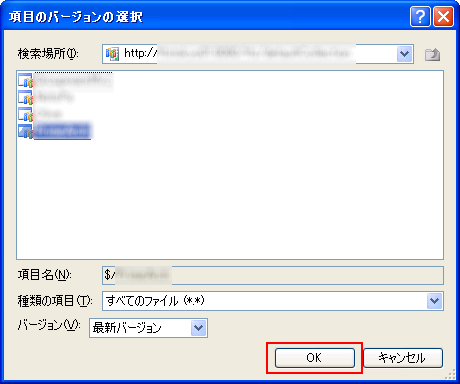
Task: Click the すべてのファイル (*.*) combo box
Action: point(273,301)
